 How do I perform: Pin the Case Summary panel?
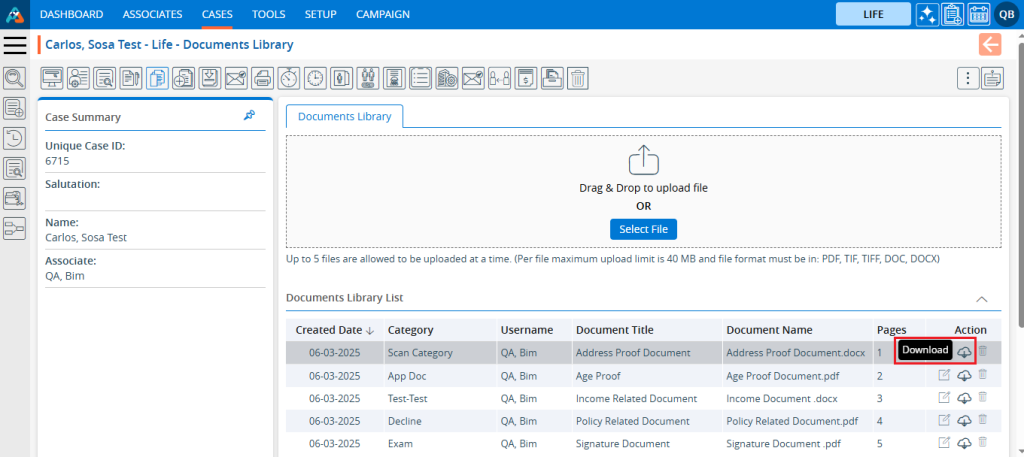(x=249, y=116)
